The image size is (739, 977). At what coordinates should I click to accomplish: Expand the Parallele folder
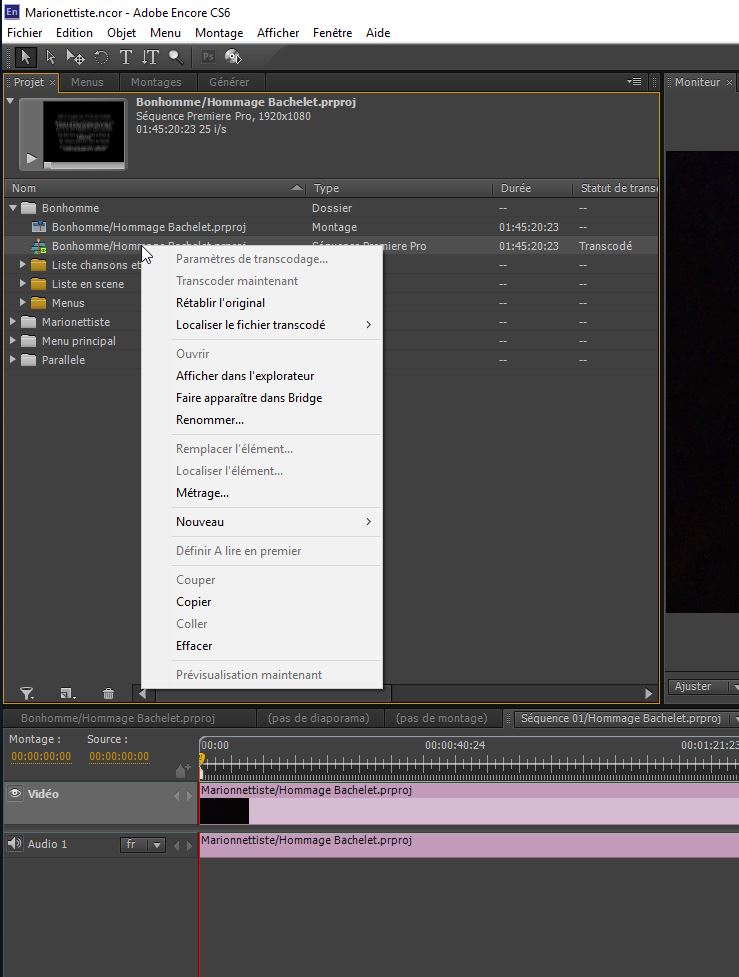coord(13,360)
